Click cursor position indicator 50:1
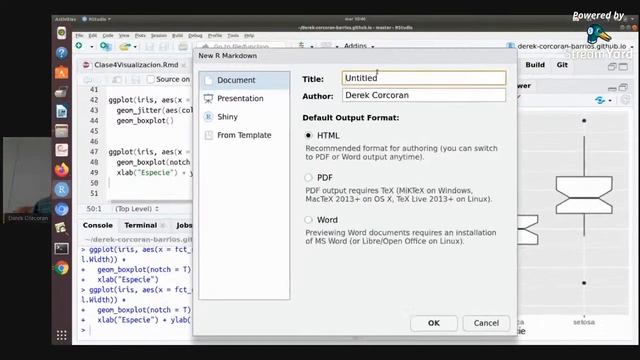Image resolution: width=640 pixels, height=360 pixels. 94,209
